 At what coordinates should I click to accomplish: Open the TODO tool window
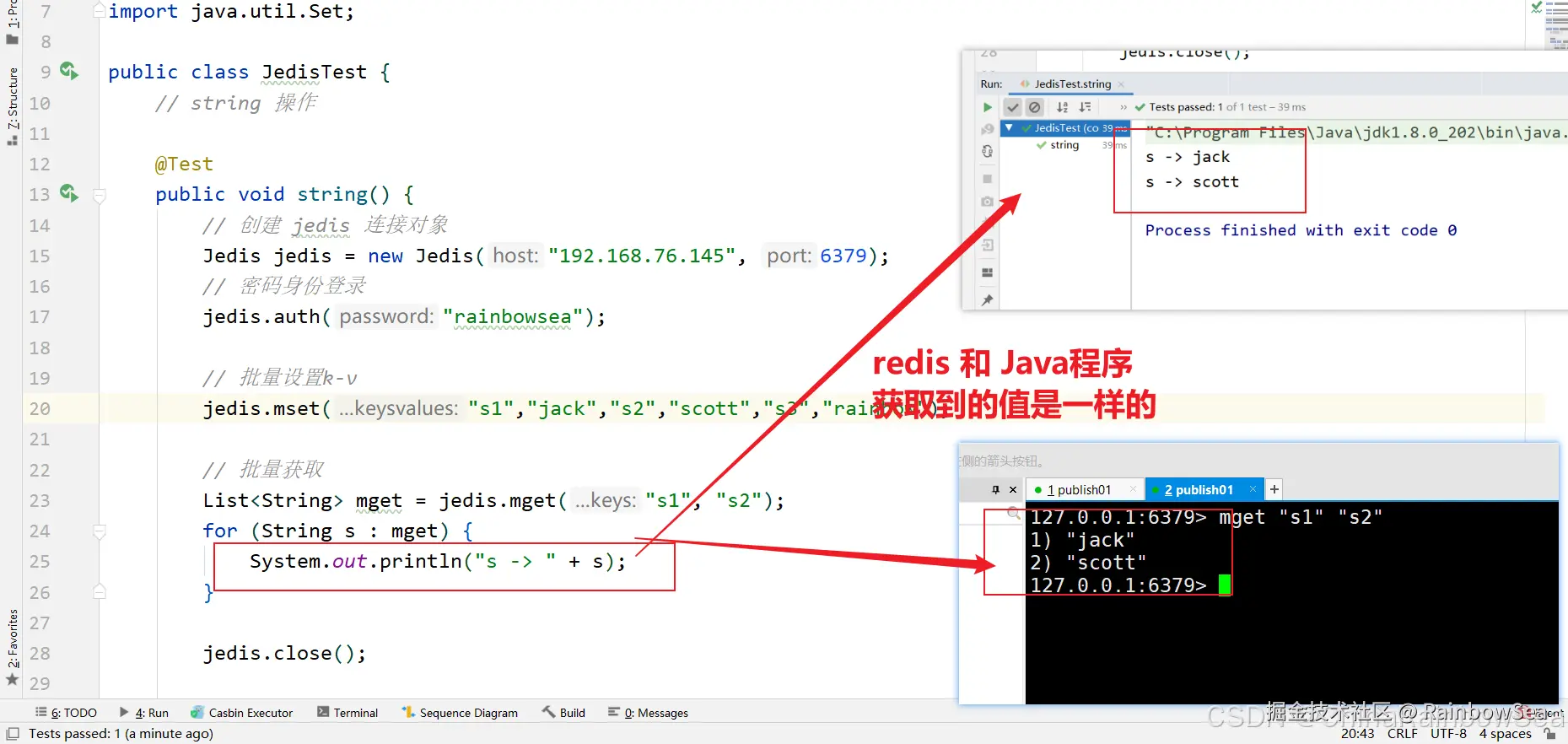(x=66, y=713)
